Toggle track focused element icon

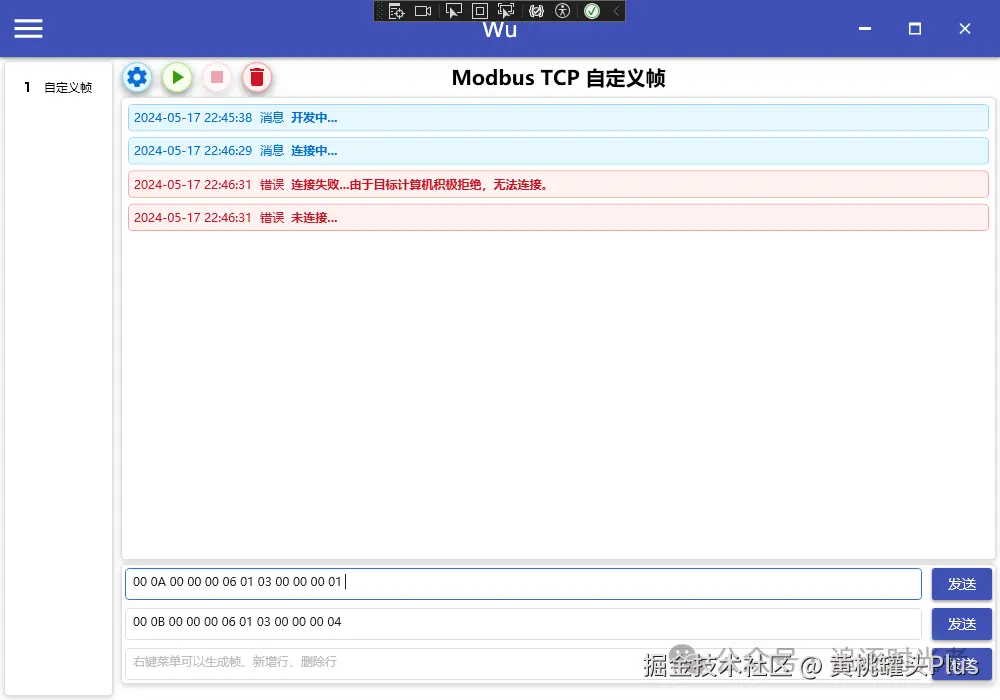tap(506, 11)
